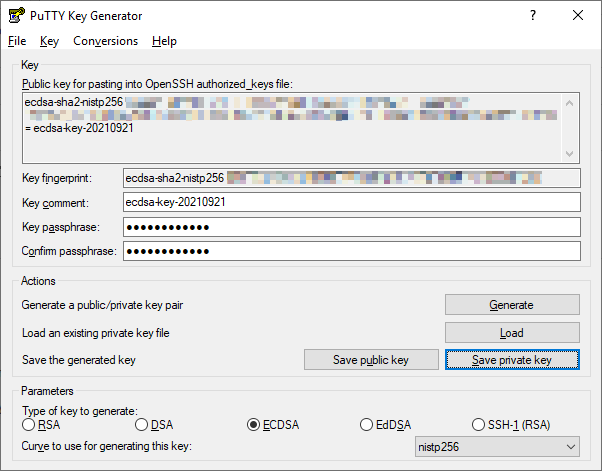This screenshot has height=471, width=602.
Task: Open the Key menu
Action: coord(50,41)
